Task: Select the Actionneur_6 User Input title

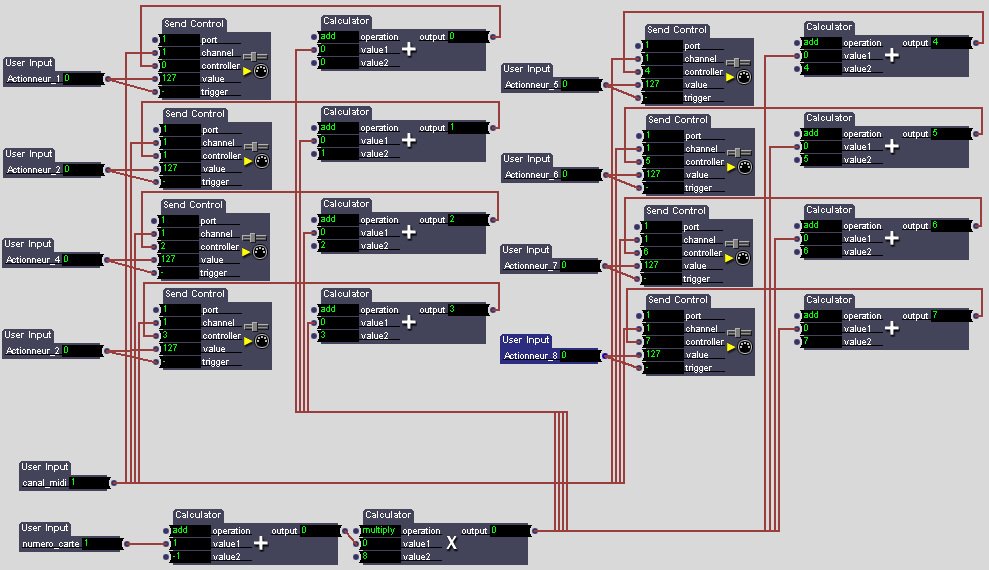Action: point(527,159)
